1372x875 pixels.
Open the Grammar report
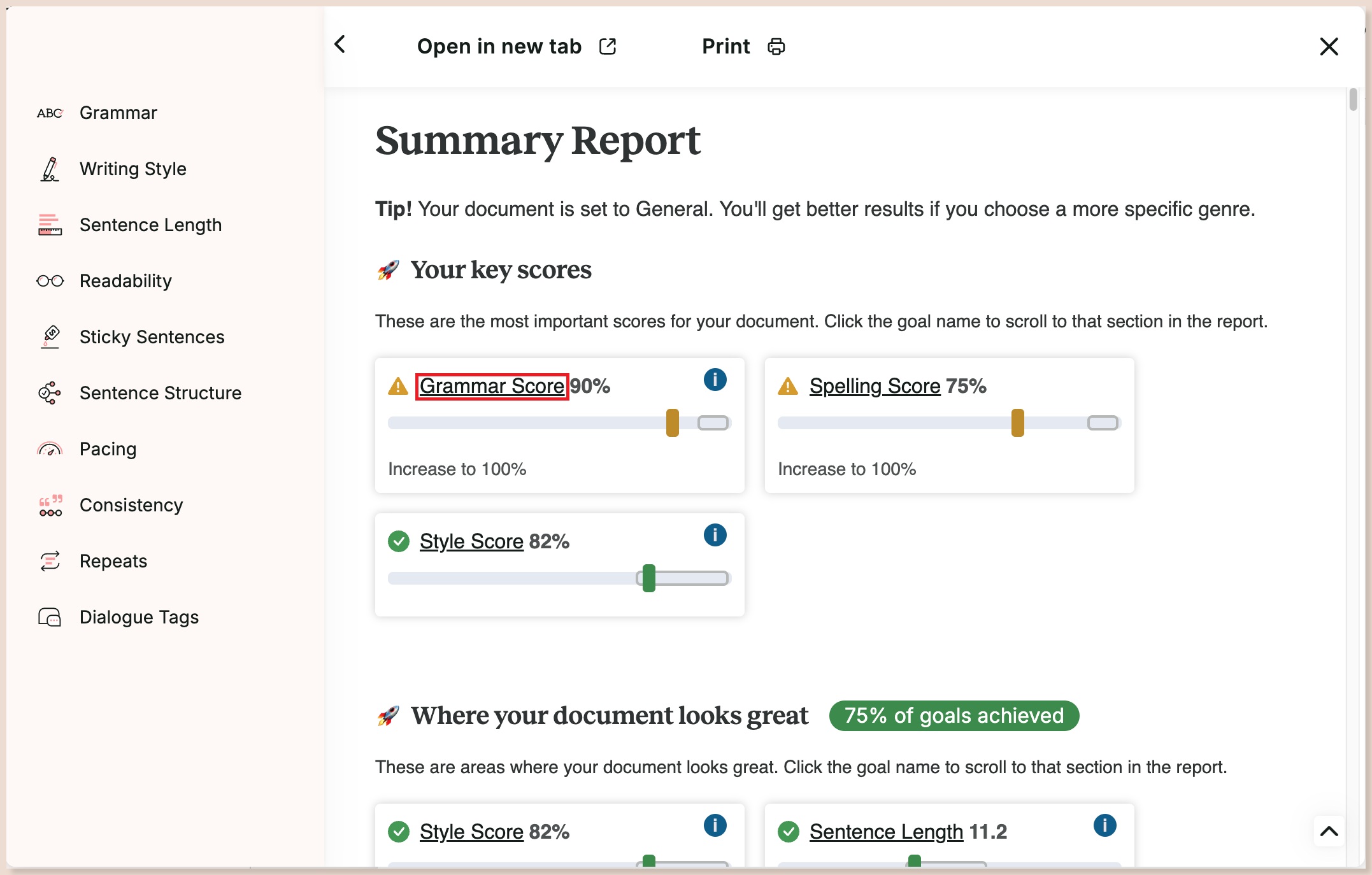pyautogui.click(x=118, y=113)
